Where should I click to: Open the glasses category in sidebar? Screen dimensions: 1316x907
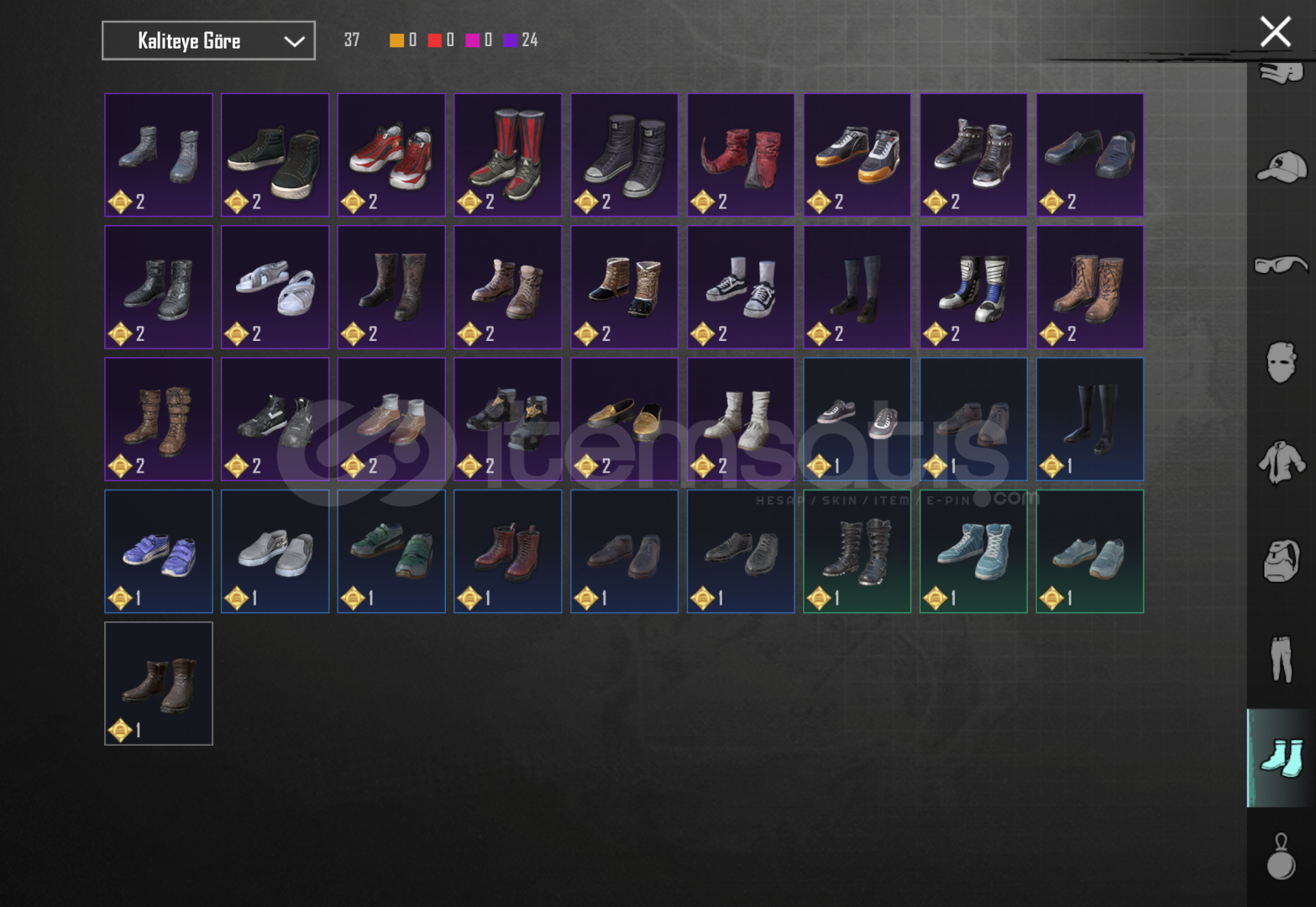1281,265
